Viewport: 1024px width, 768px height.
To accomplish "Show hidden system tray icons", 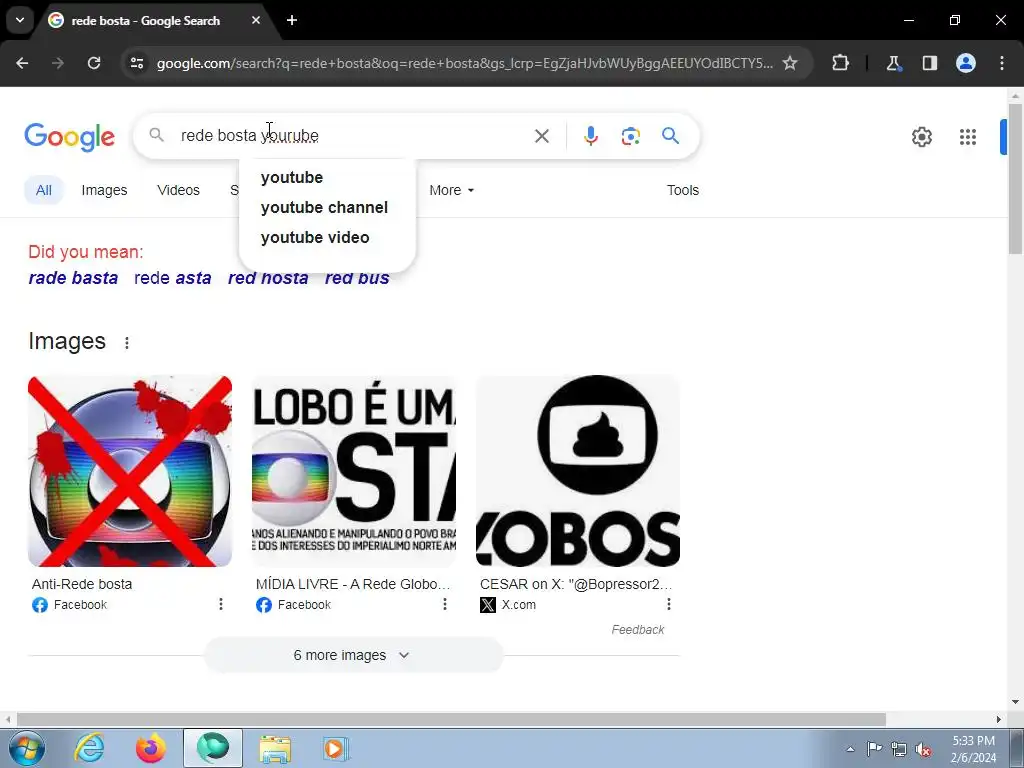I will [x=850, y=749].
